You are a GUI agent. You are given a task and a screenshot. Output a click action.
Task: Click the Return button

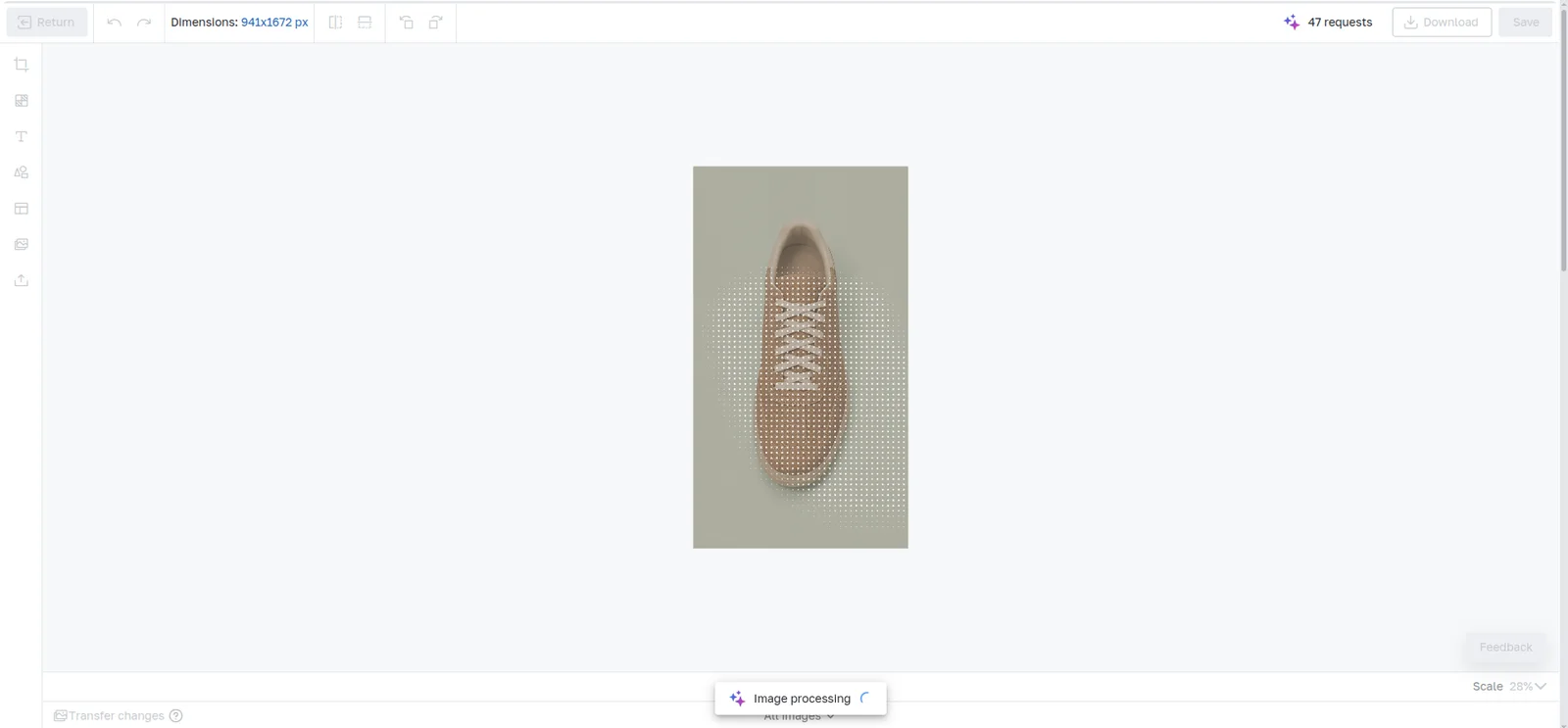click(47, 23)
